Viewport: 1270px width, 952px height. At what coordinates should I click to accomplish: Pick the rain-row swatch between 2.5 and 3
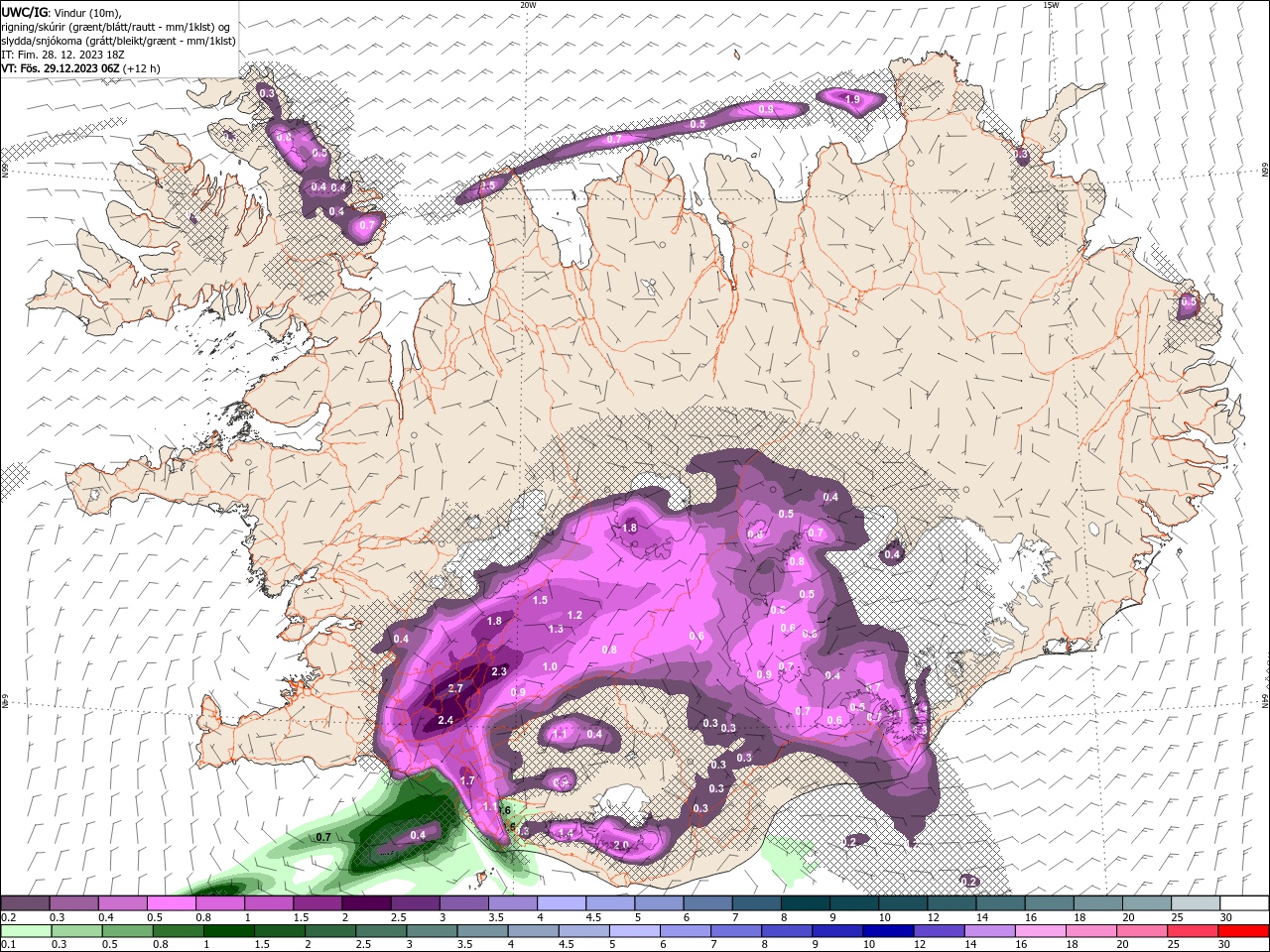point(381,931)
